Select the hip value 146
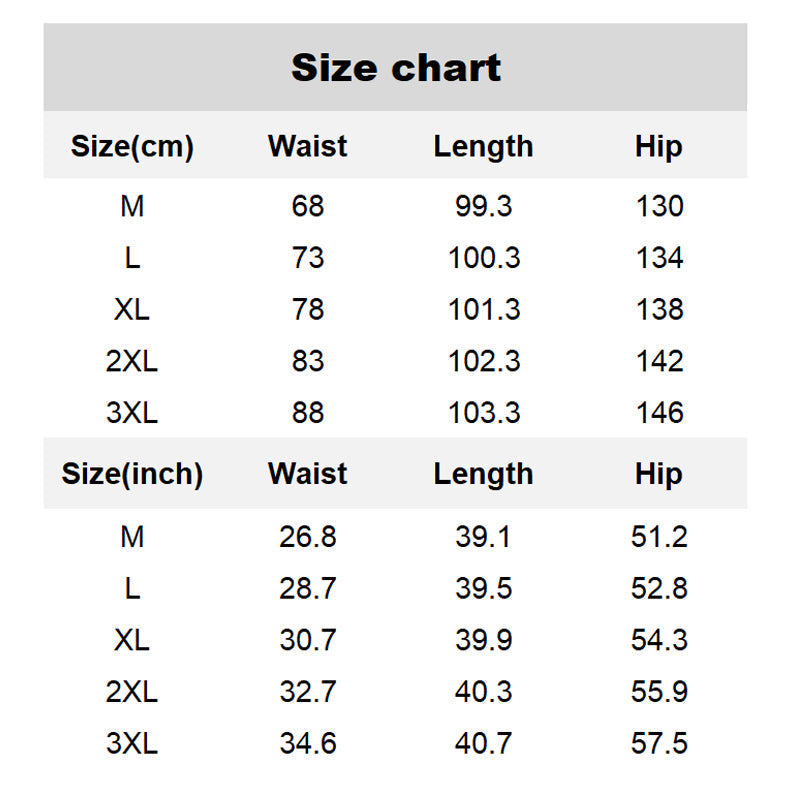The height and width of the screenshot is (800, 800). click(659, 412)
